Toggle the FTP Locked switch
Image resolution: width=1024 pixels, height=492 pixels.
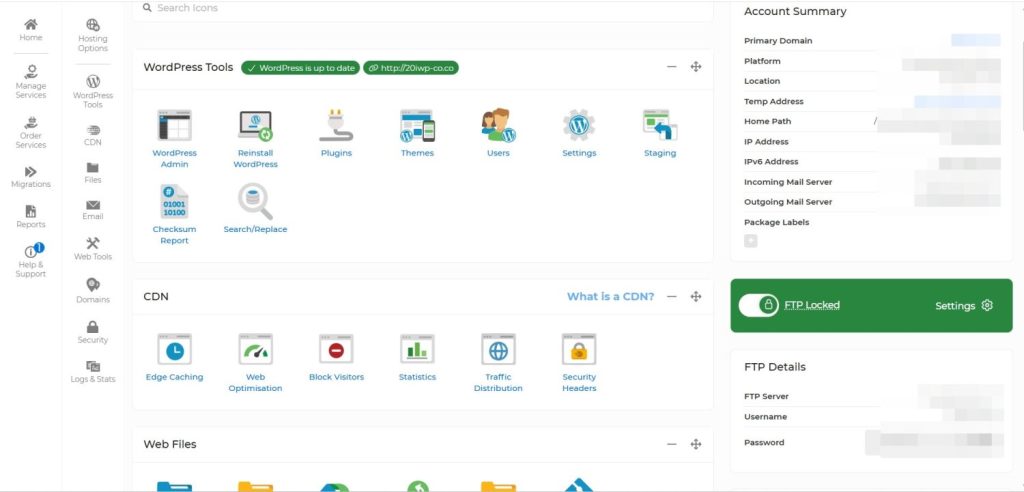click(x=758, y=305)
